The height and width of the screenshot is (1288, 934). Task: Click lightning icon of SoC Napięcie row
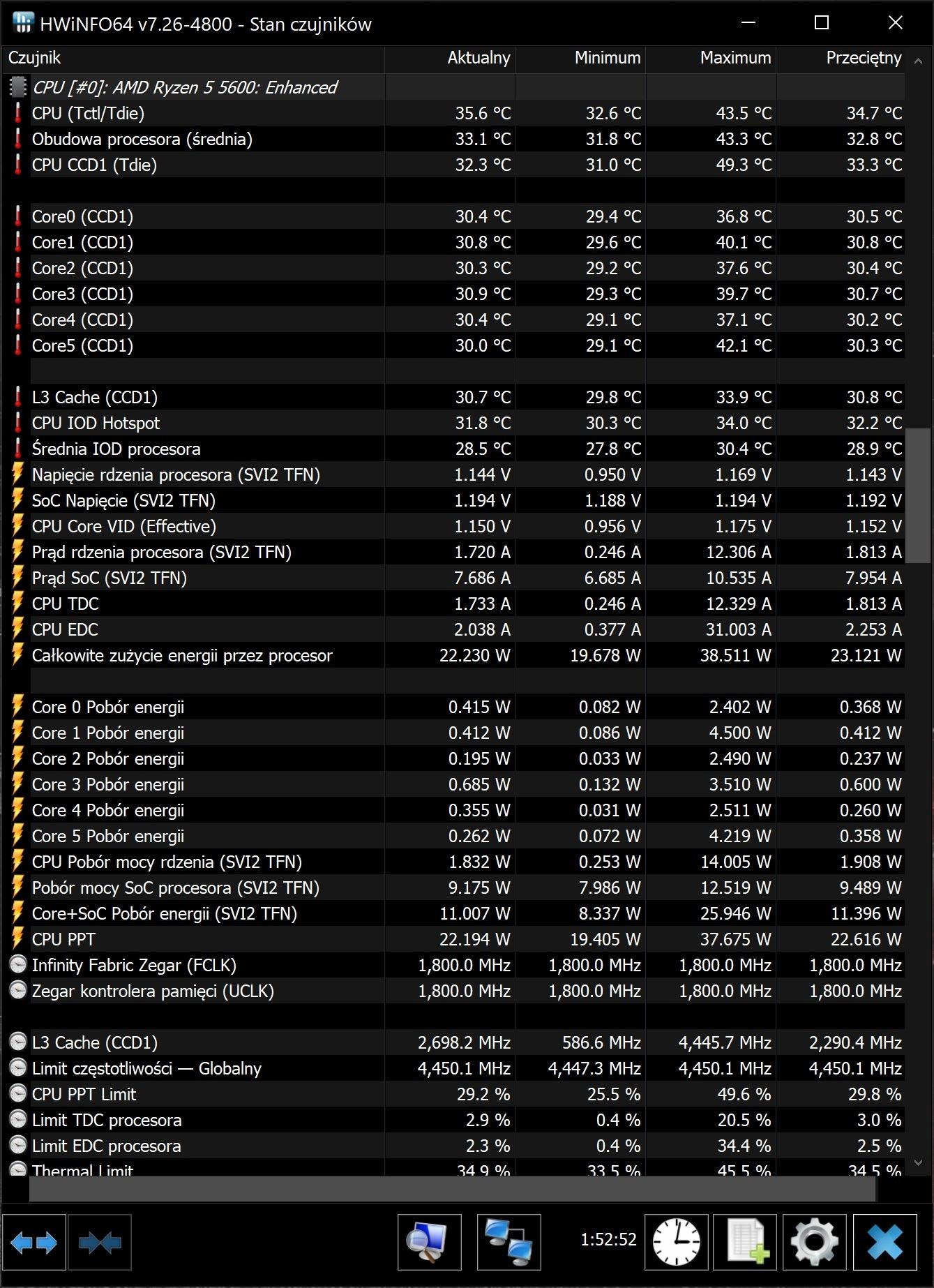(x=17, y=500)
